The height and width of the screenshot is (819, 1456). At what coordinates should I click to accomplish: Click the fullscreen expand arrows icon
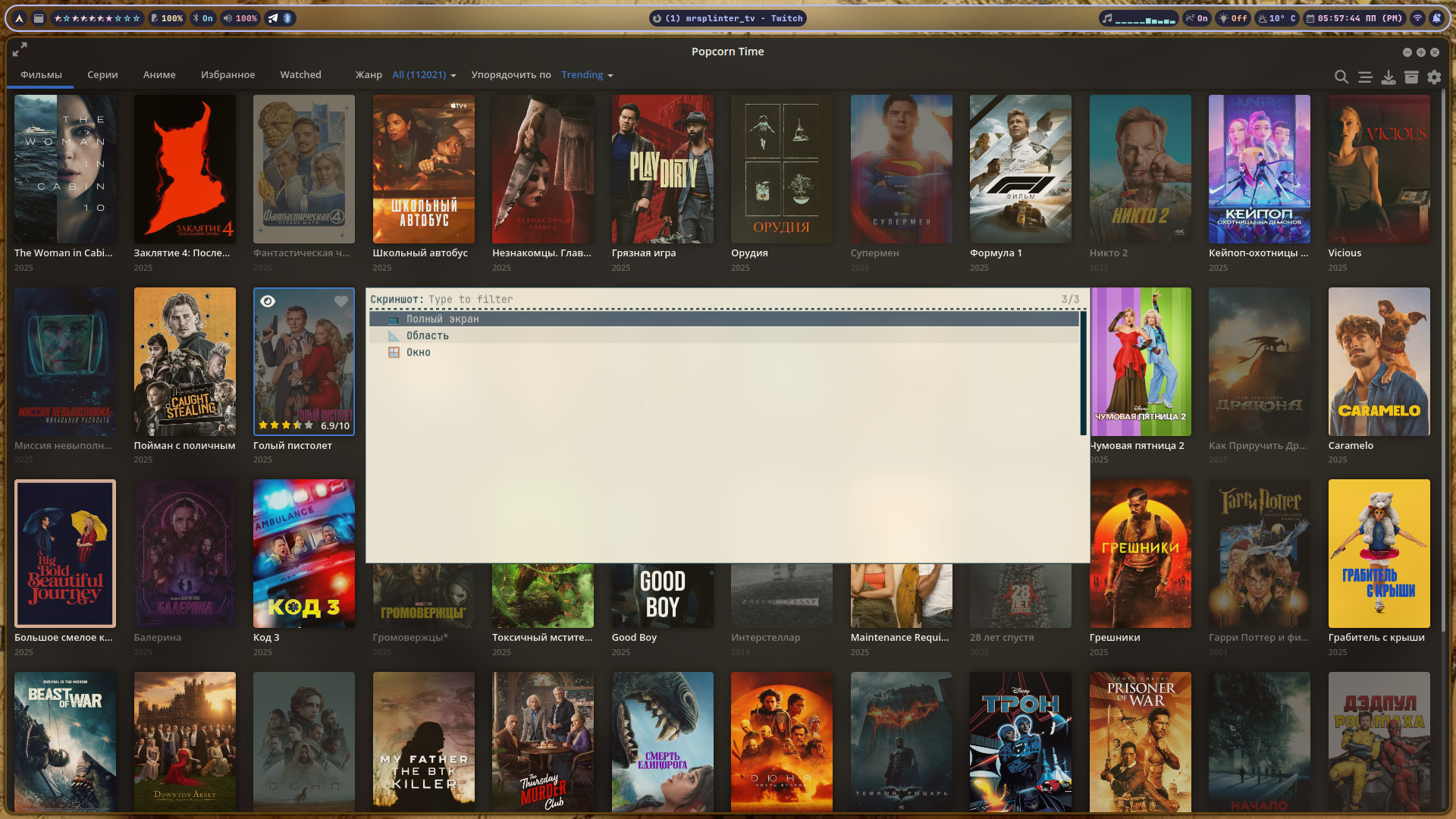click(x=20, y=49)
